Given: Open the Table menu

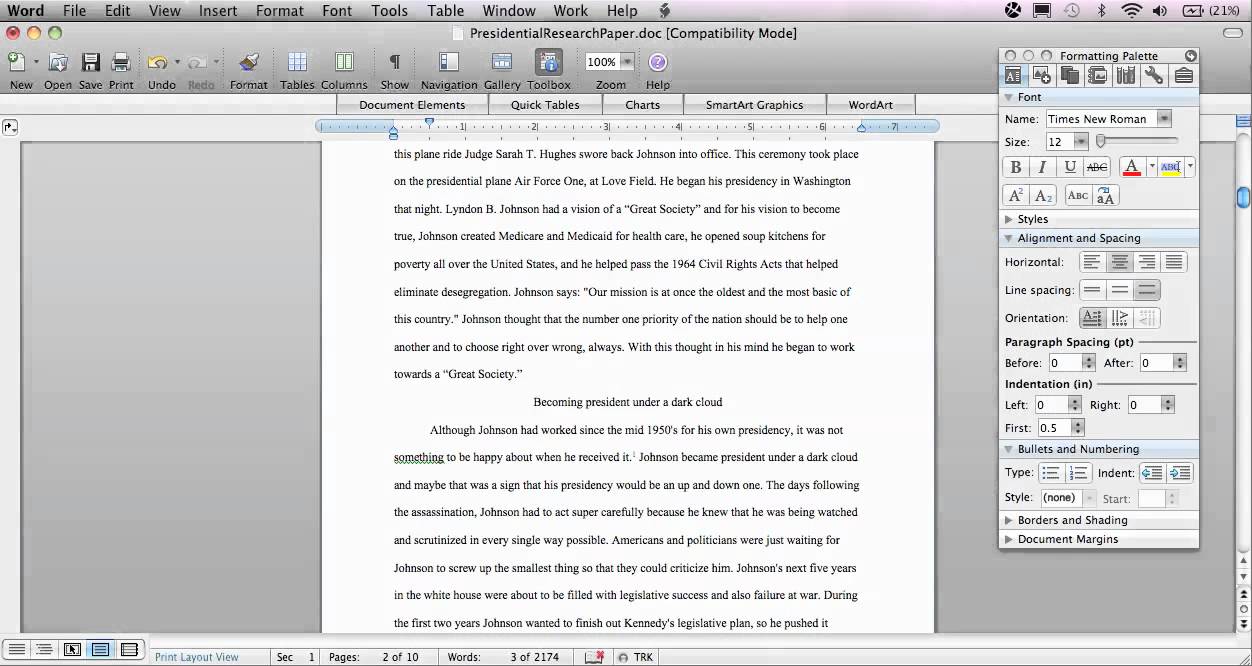Looking at the screenshot, I should tap(445, 11).
